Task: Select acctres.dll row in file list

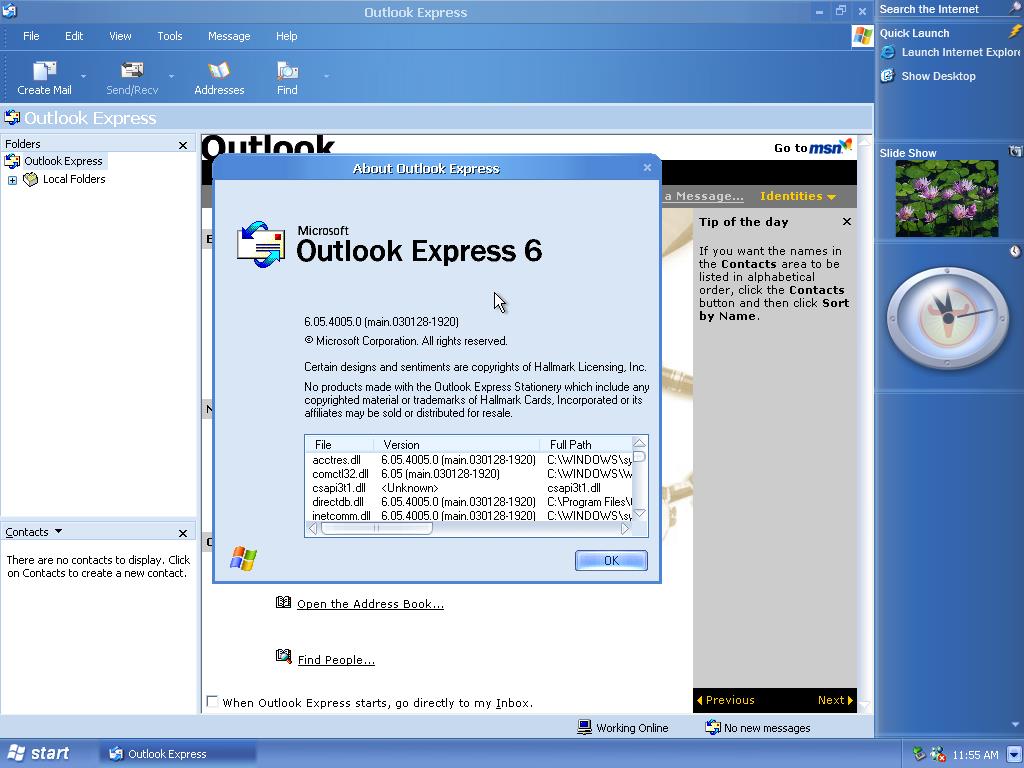Action: [x=469, y=460]
